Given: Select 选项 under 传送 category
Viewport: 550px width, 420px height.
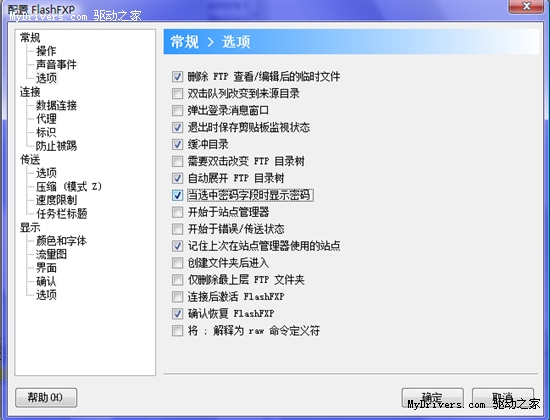Looking at the screenshot, I should coord(46,173).
